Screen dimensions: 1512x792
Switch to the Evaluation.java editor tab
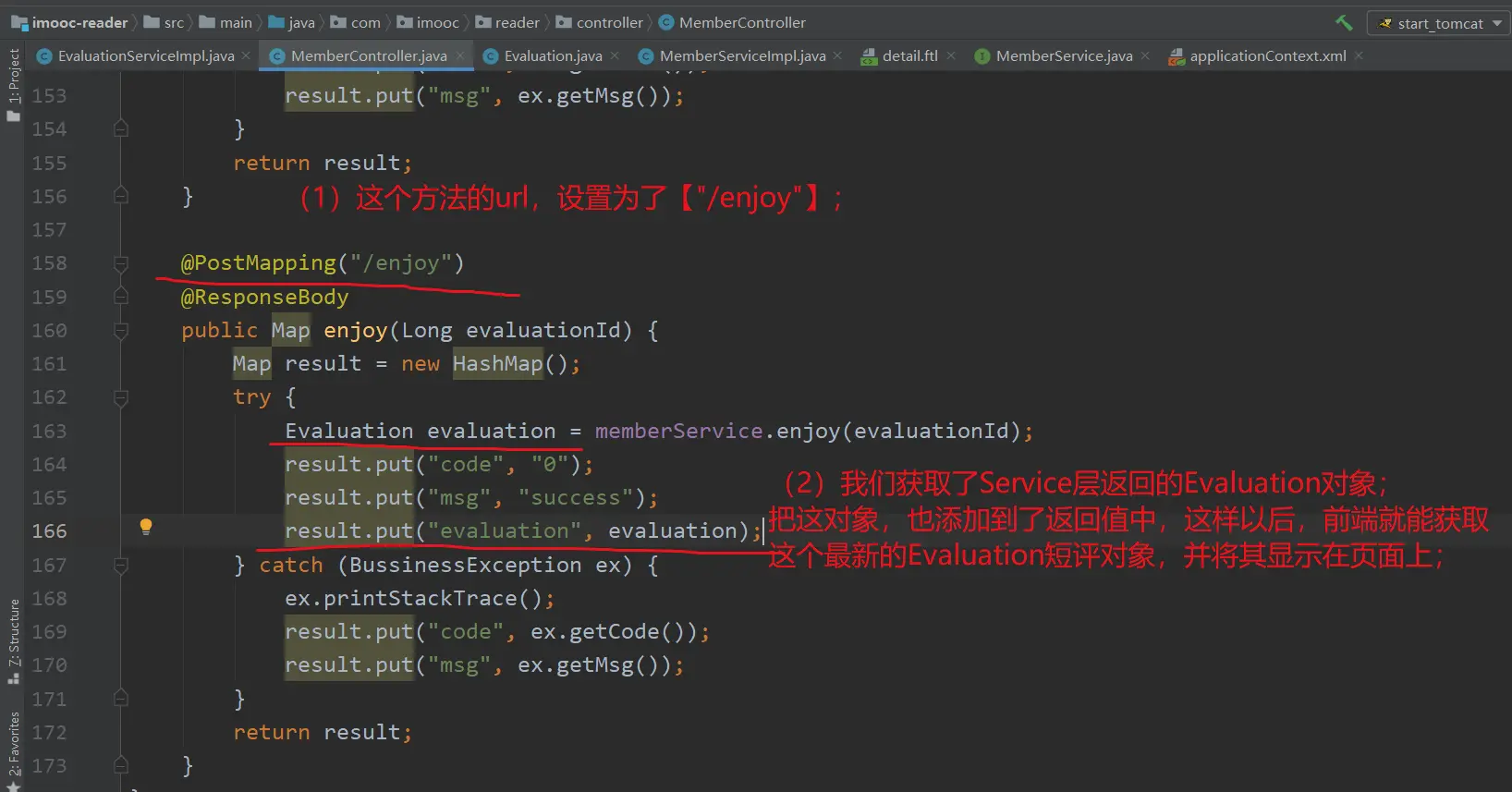[552, 56]
